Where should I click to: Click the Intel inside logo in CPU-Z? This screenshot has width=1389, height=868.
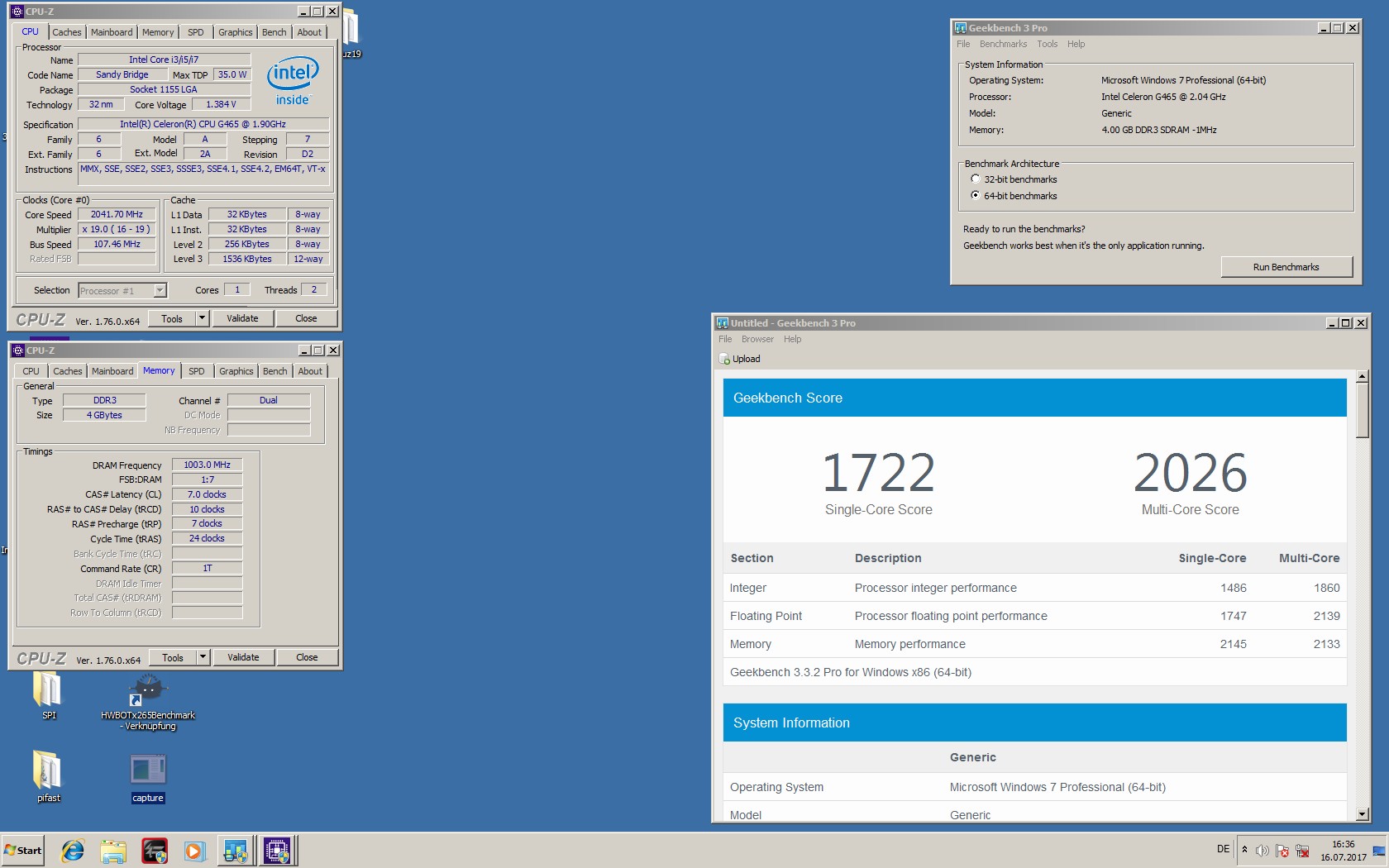click(x=293, y=81)
